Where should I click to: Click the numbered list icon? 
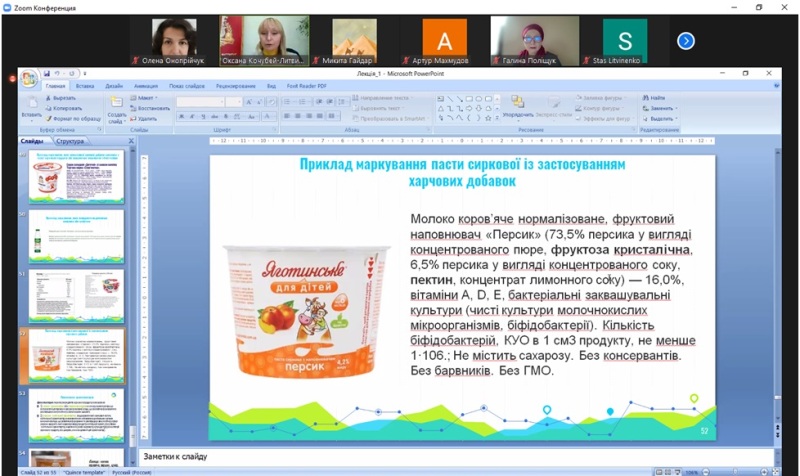pos(303,102)
